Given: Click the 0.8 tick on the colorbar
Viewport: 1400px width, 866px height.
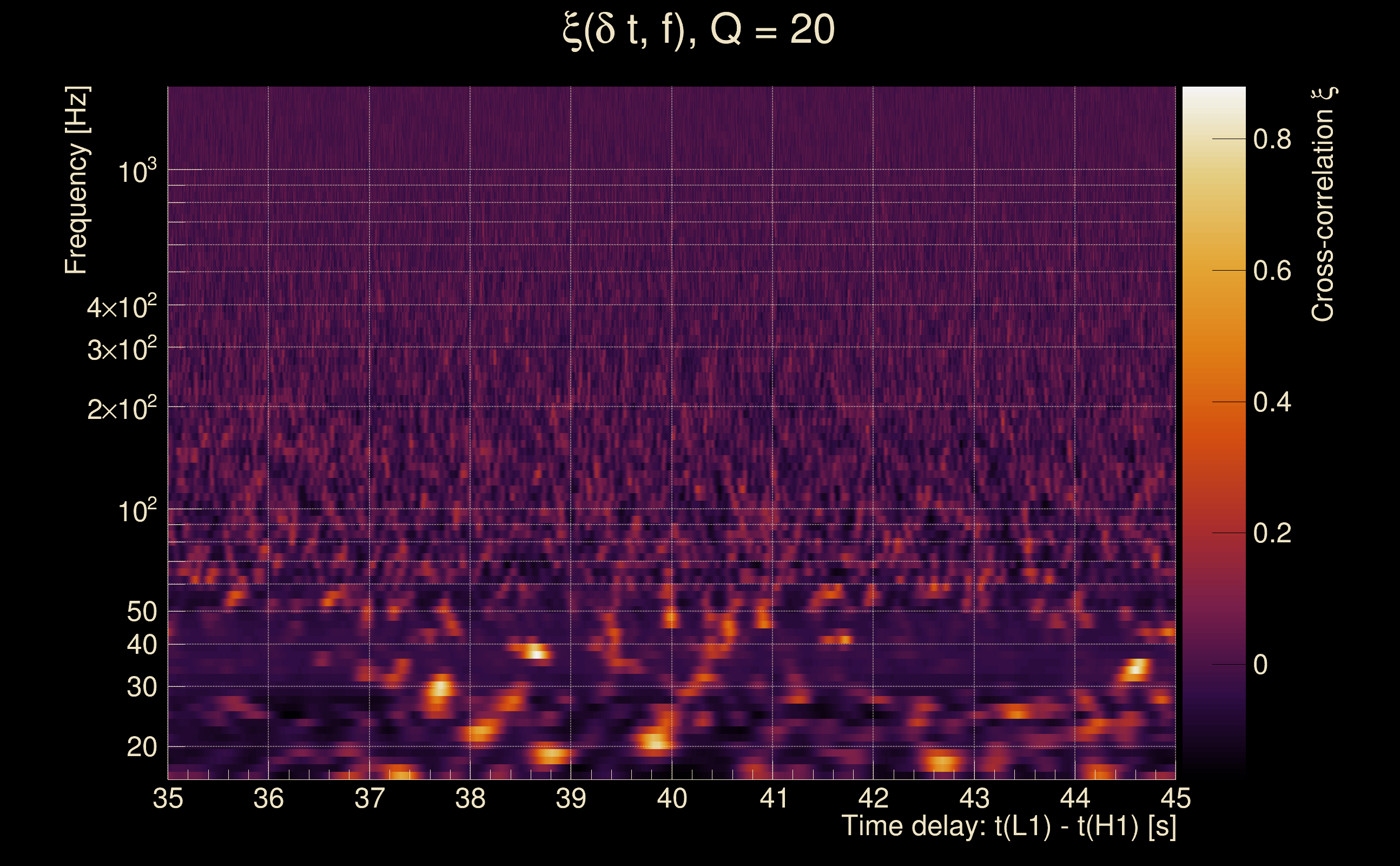Looking at the screenshot, I should pyautogui.click(x=1272, y=139).
